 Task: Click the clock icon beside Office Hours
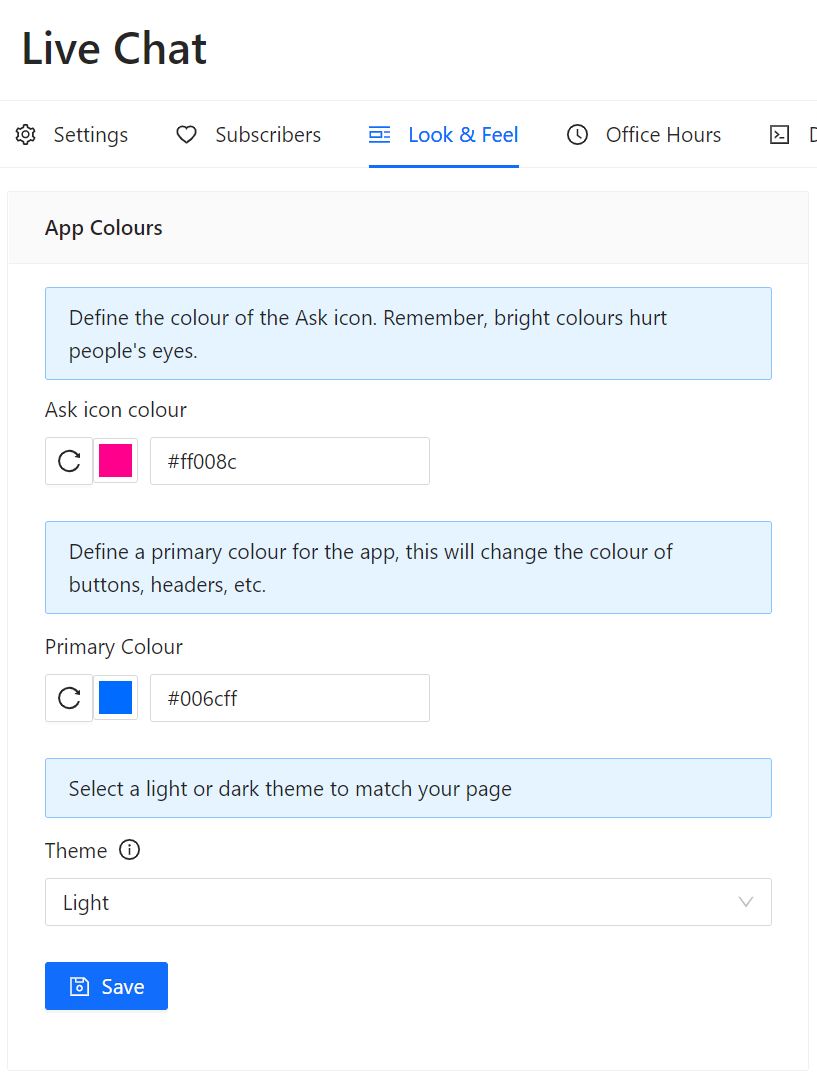pyautogui.click(x=577, y=134)
